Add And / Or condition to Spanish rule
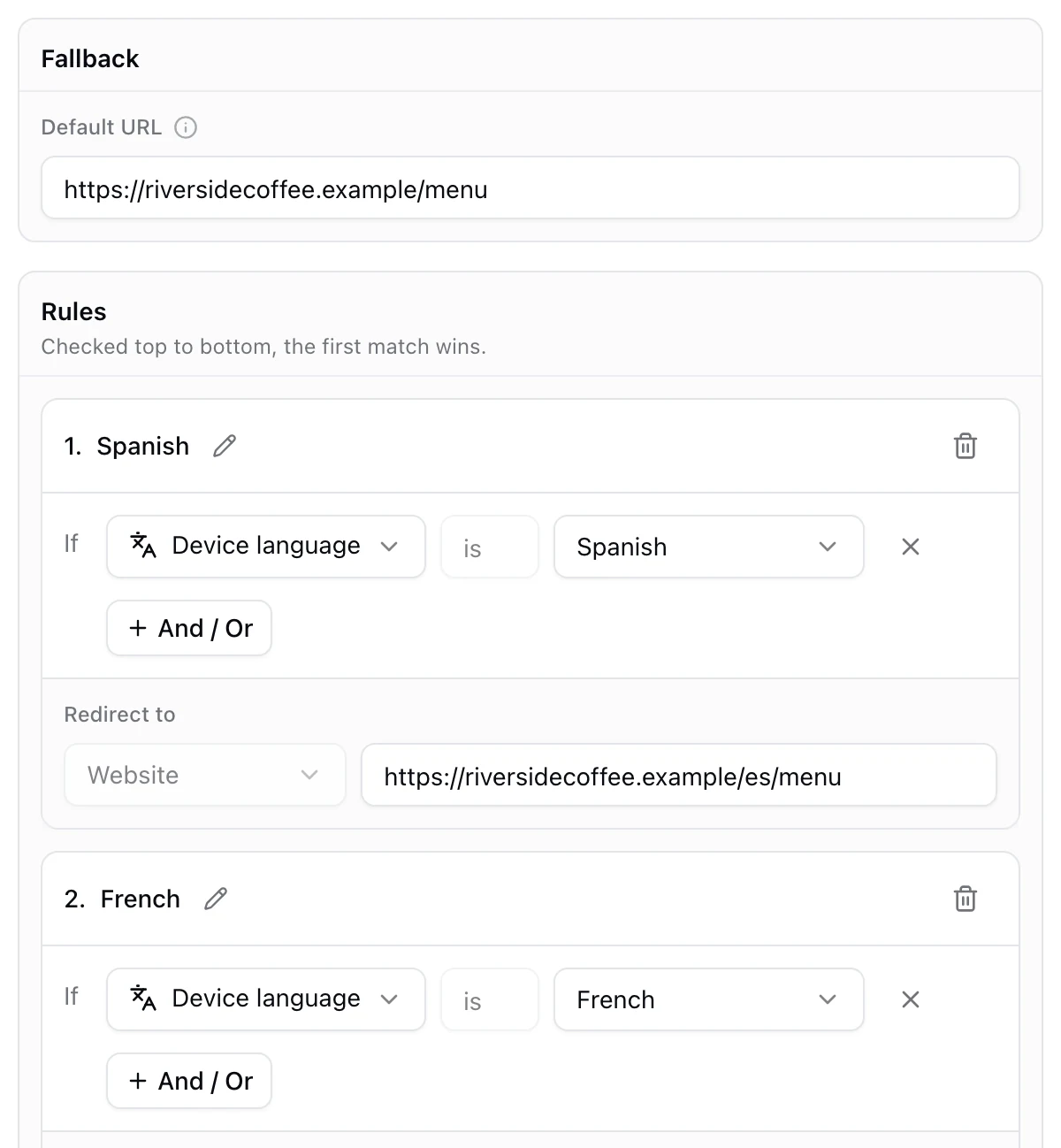 pyautogui.click(x=189, y=628)
